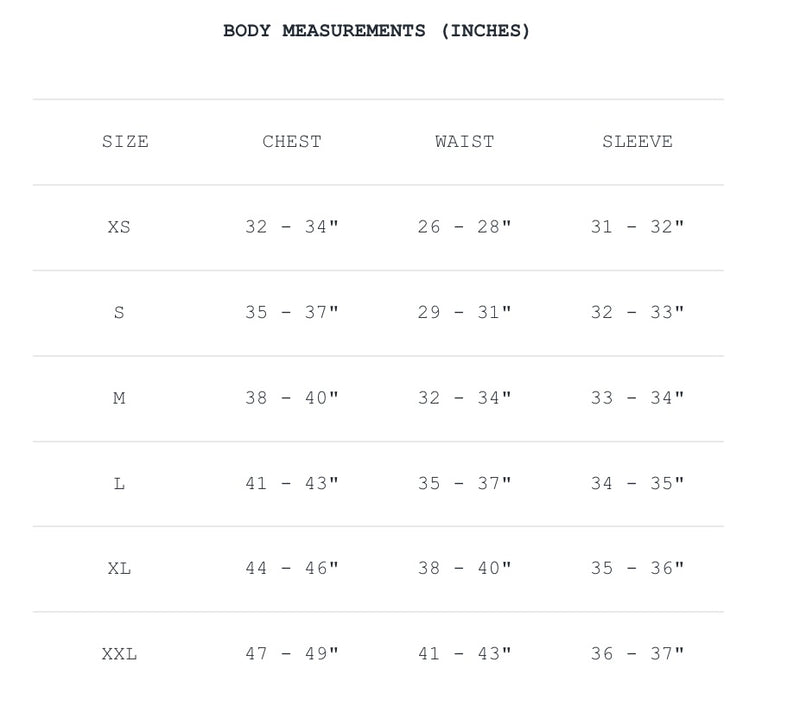800x719 pixels.
Task: Click the M chest value 38 - 40"
Action: (x=292, y=398)
